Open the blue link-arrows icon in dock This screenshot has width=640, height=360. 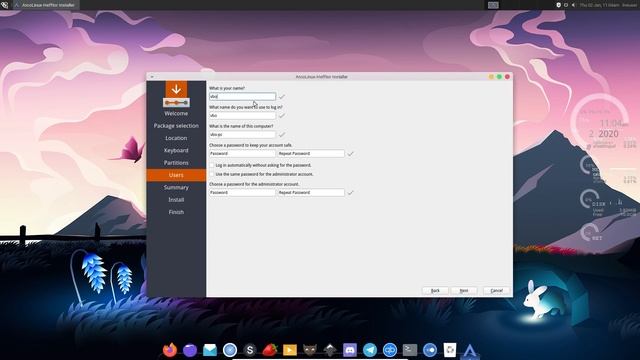pyautogui.click(x=390, y=350)
